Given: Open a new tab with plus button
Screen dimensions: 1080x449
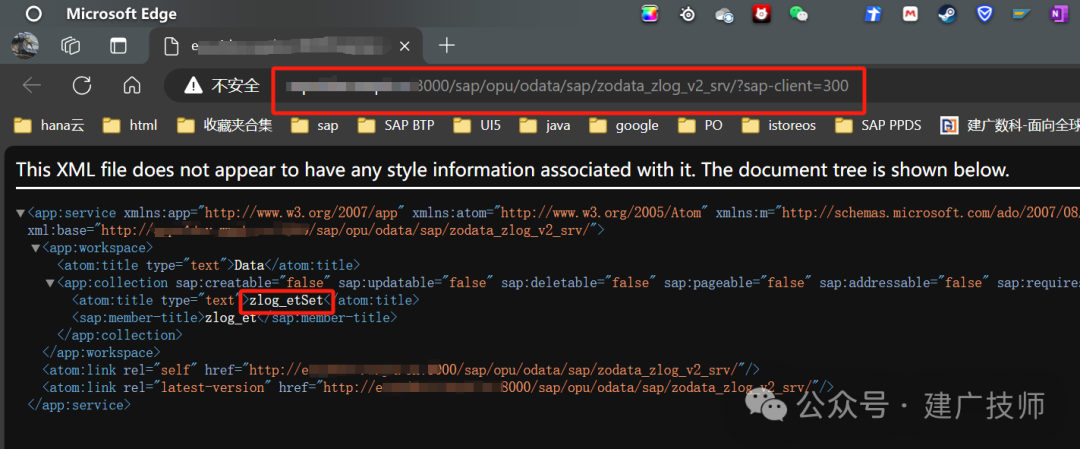Looking at the screenshot, I should [448, 45].
